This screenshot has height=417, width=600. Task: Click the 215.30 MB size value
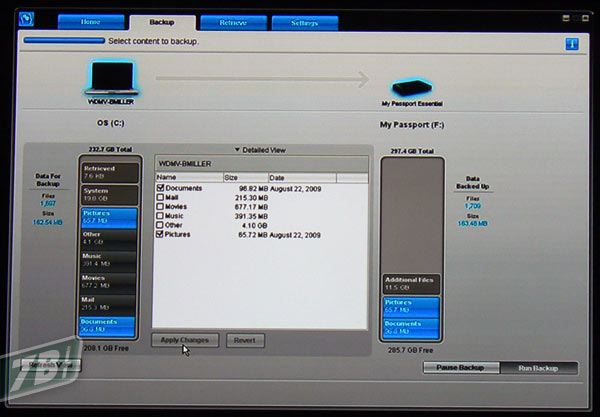251,198
